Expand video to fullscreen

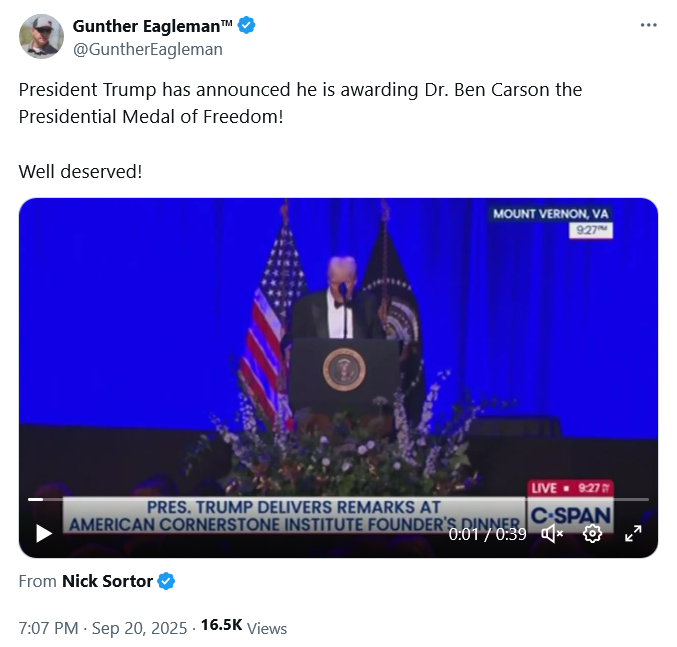pos(633,534)
